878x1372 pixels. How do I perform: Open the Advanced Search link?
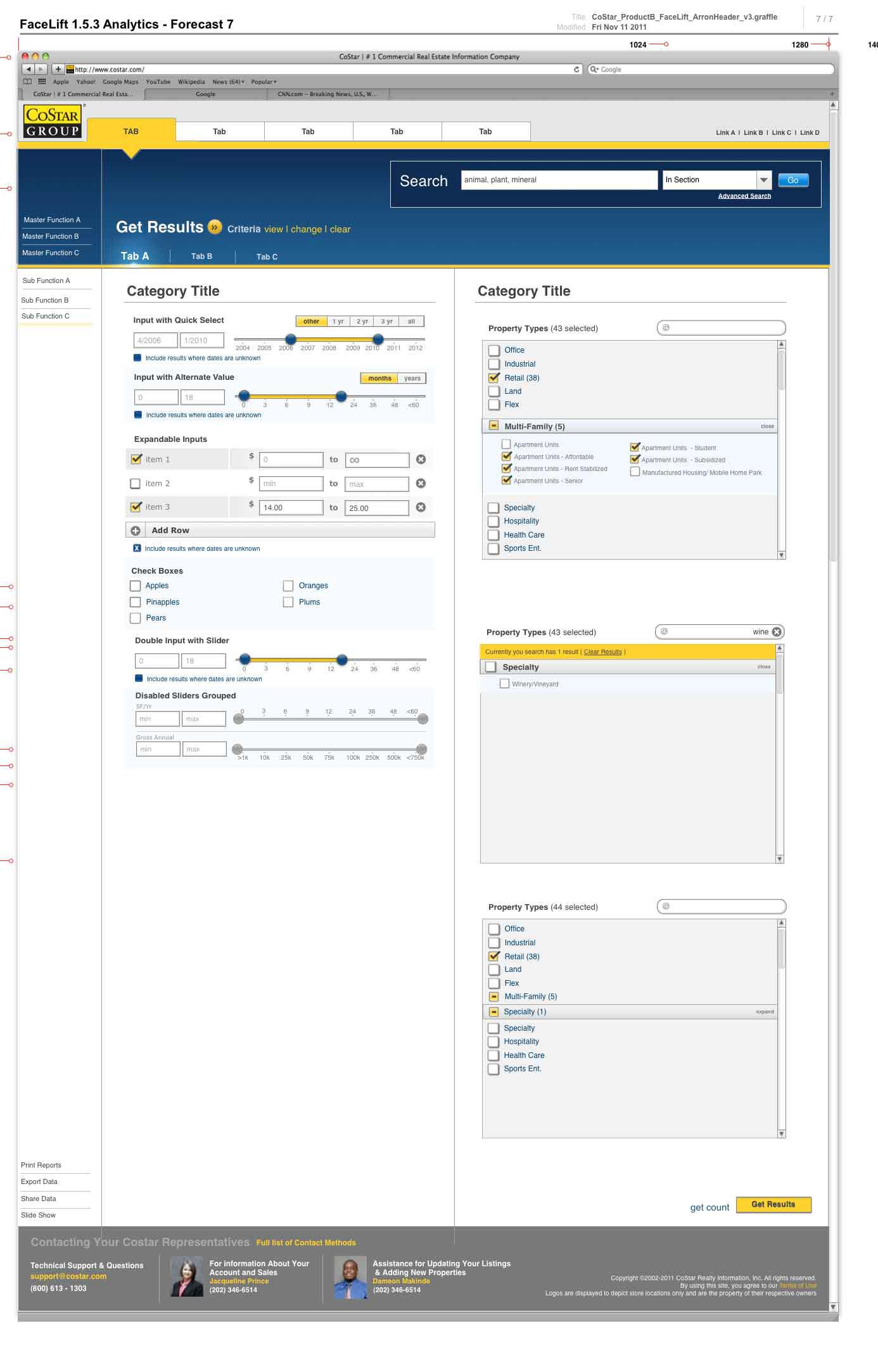coord(744,196)
